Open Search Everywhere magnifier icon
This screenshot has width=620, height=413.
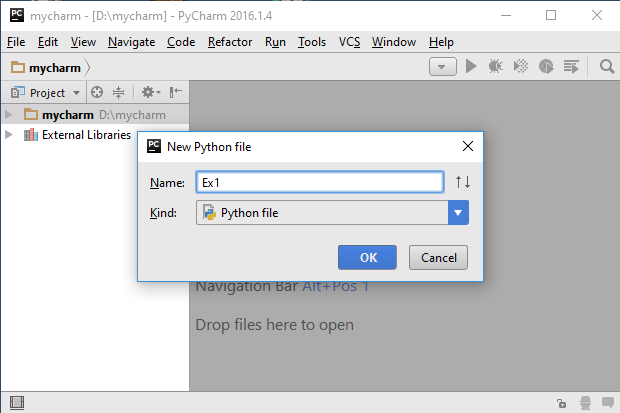[x=607, y=66]
